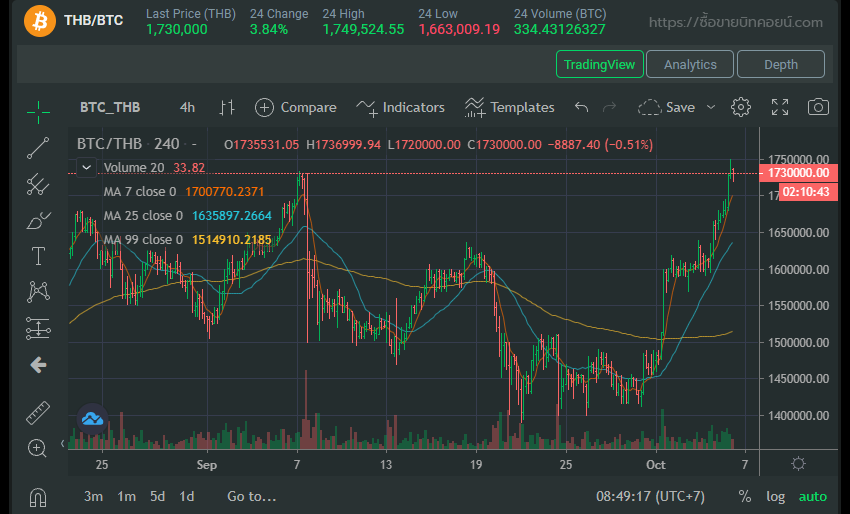Expand the Save dropdown arrow

click(711, 107)
